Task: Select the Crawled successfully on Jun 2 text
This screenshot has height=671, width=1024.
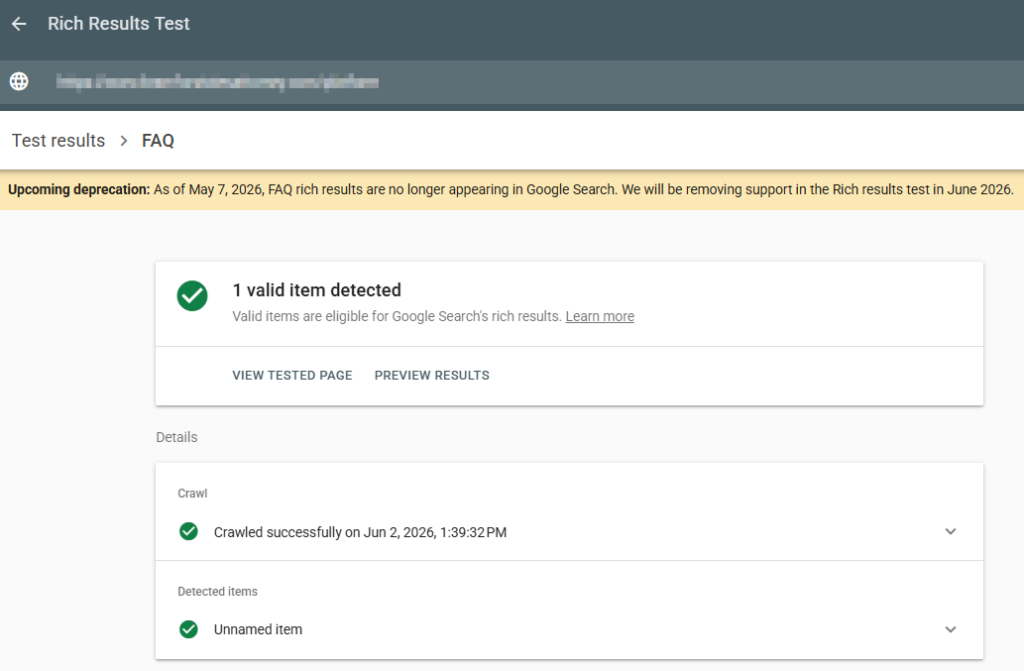Action: pyautogui.click(x=360, y=532)
